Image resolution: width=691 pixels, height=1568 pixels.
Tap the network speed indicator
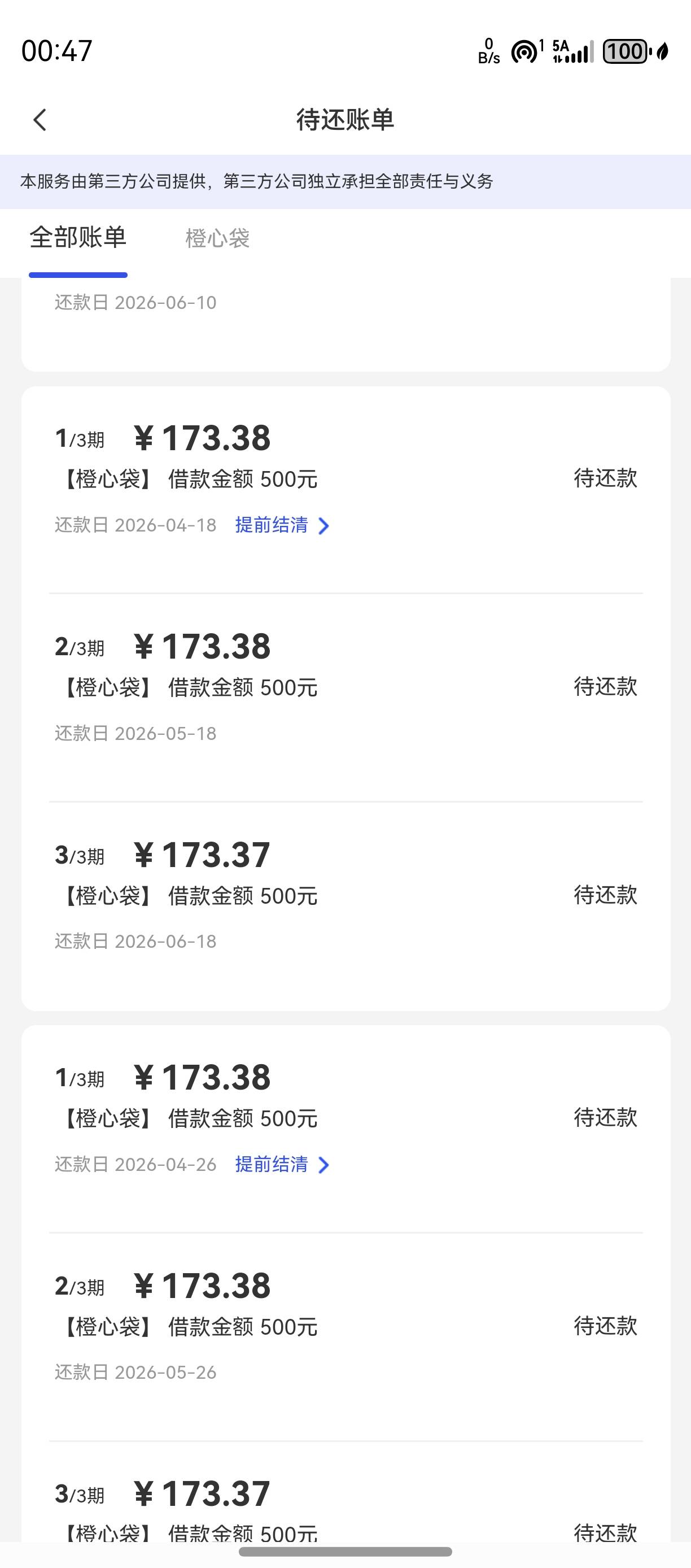pos(488,51)
